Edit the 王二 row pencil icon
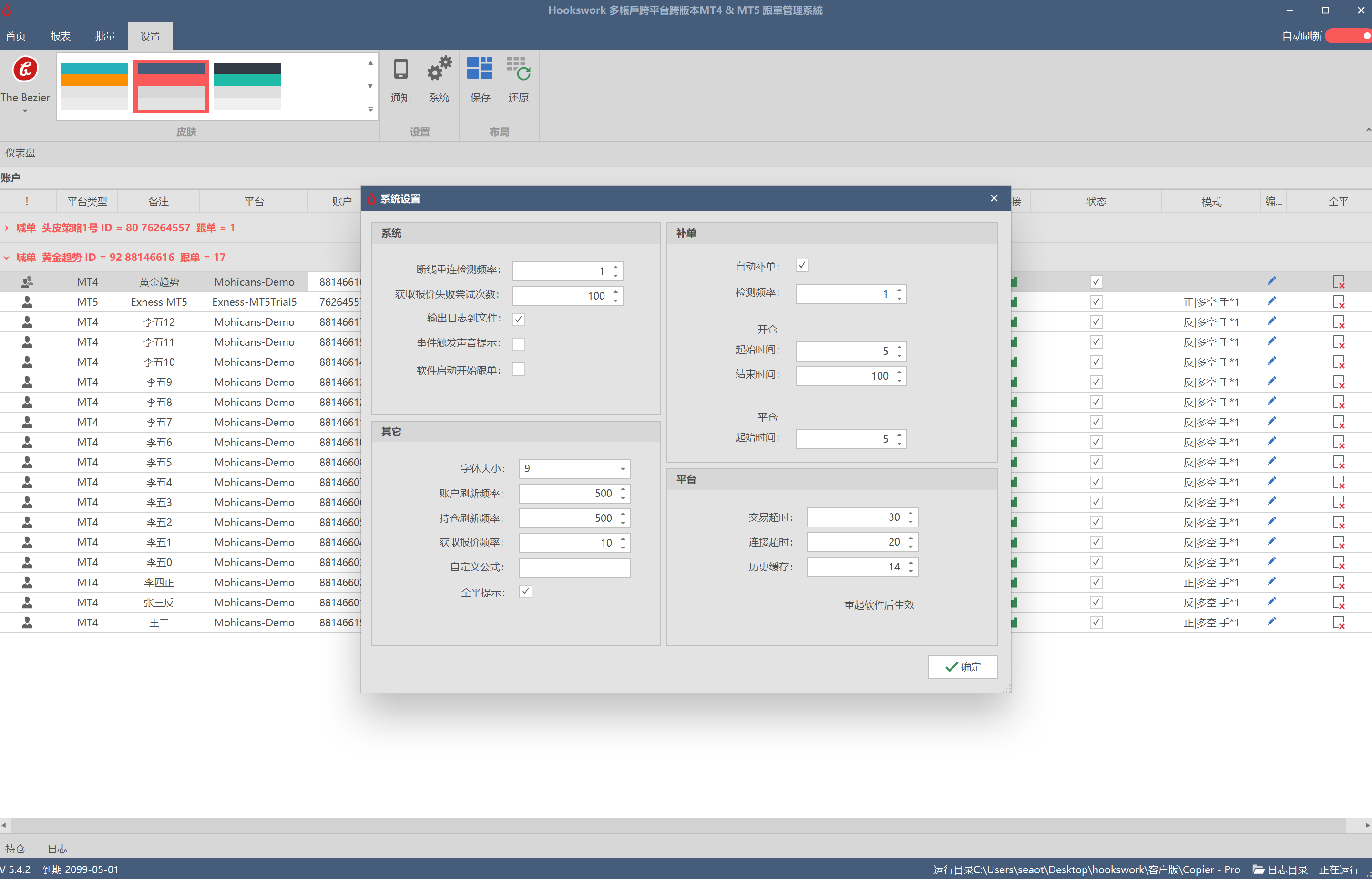The width and height of the screenshot is (1372, 879). coord(1271,621)
